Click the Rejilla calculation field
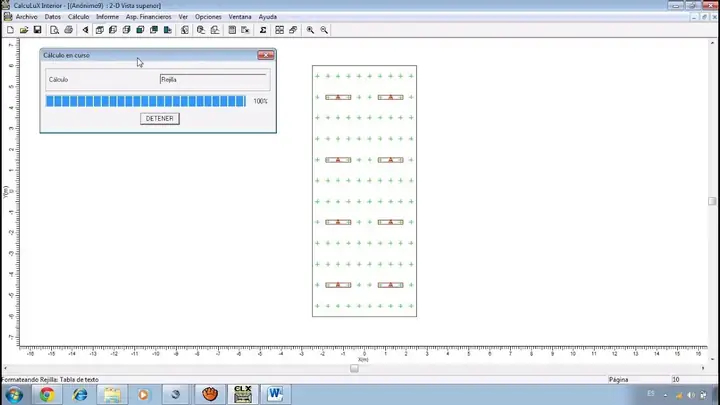This screenshot has height=405, width=720. pyautogui.click(x=214, y=79)
